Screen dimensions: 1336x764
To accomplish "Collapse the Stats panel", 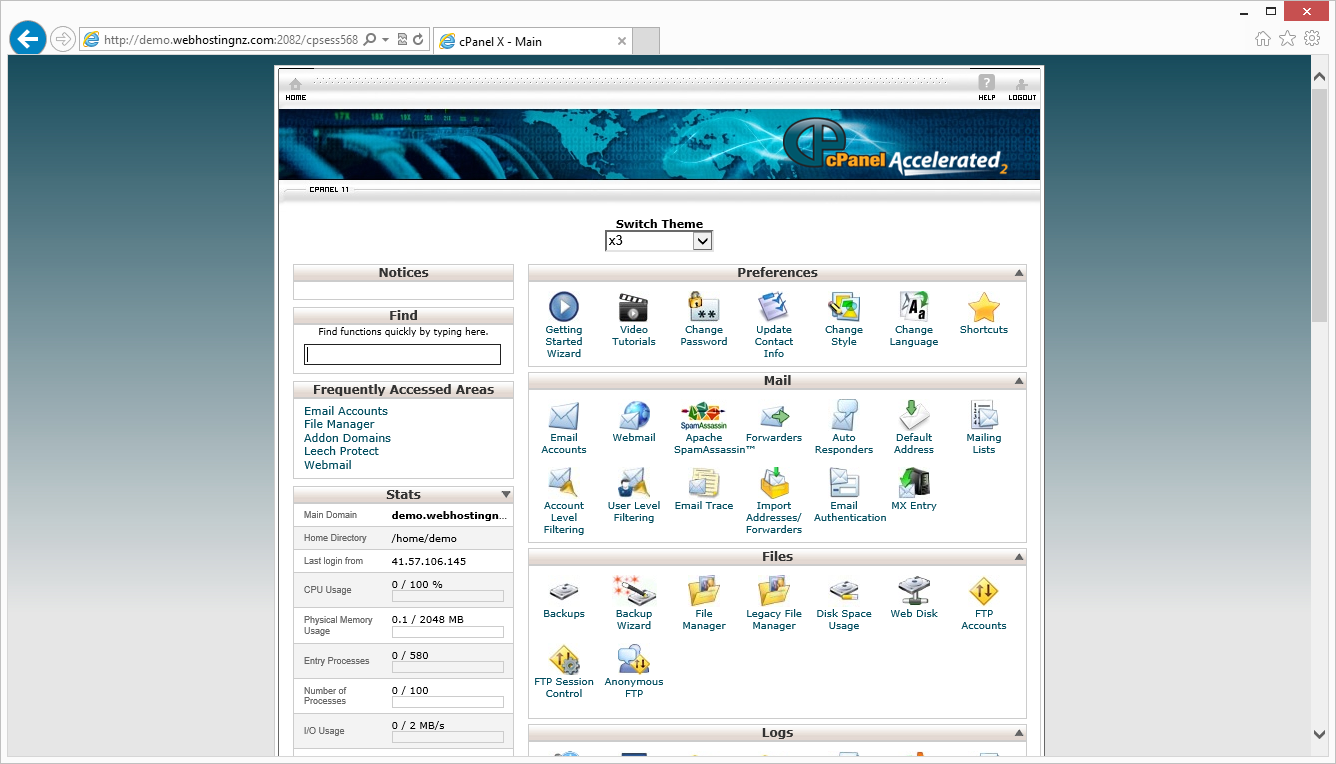I will [x=506, y=495].
